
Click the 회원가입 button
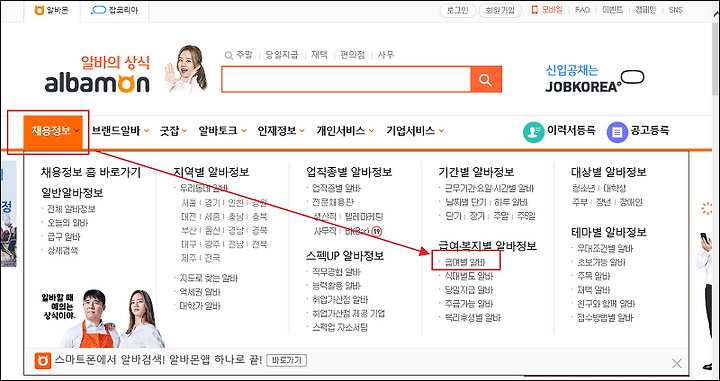(500, 11)
